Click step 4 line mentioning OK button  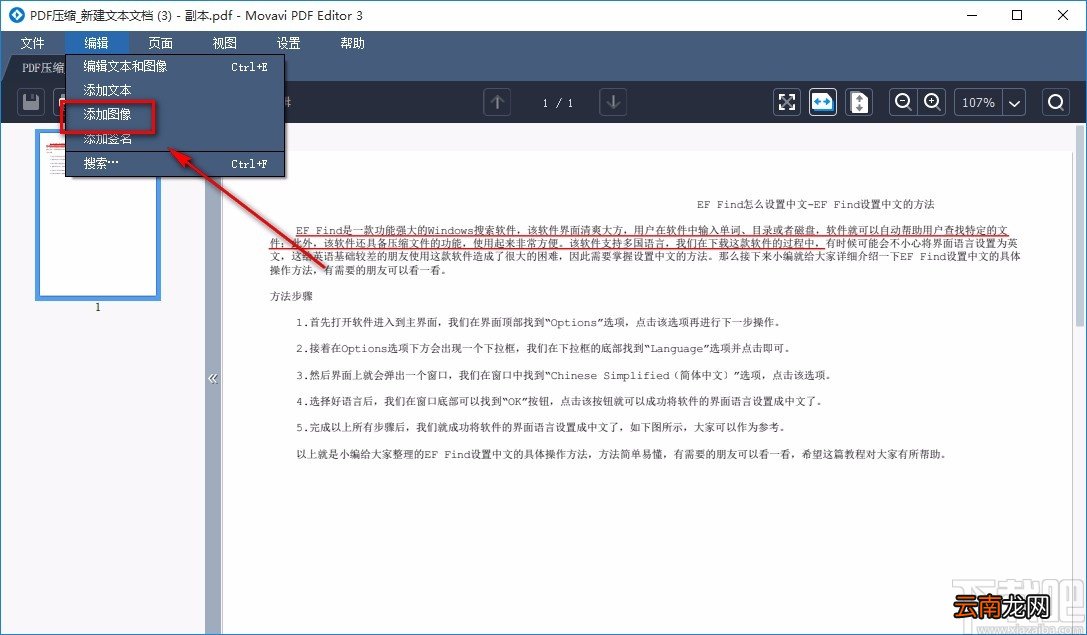(559, 401)
